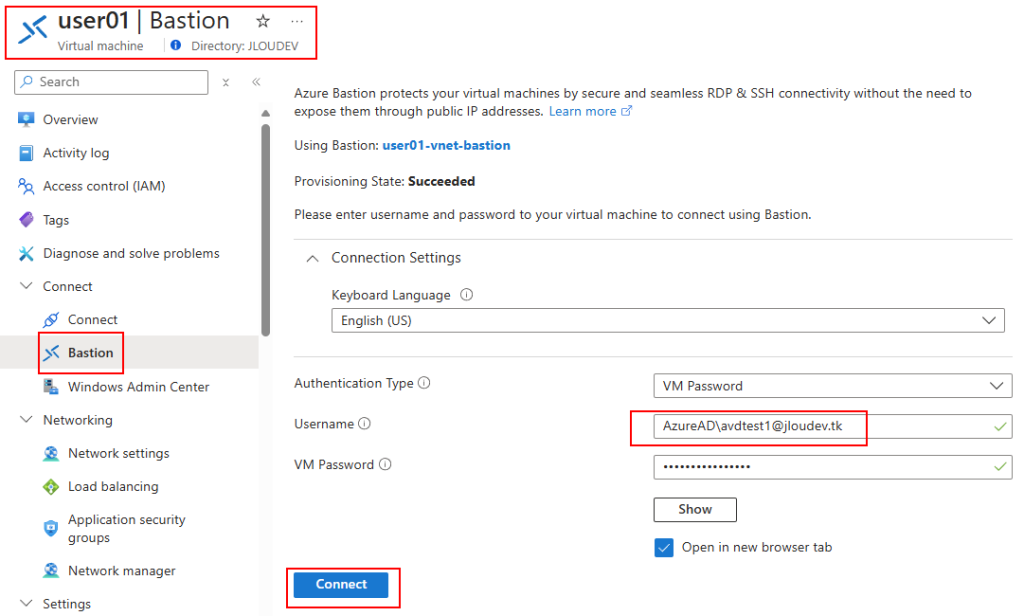Click the Provisioning State 'Succeeded' text
Screen dimensions: 1024x616
click(441, 181)
